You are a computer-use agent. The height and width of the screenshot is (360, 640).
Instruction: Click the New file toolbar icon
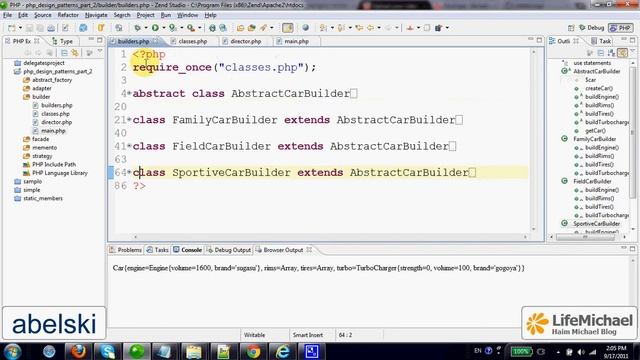[x=11, y=28]
